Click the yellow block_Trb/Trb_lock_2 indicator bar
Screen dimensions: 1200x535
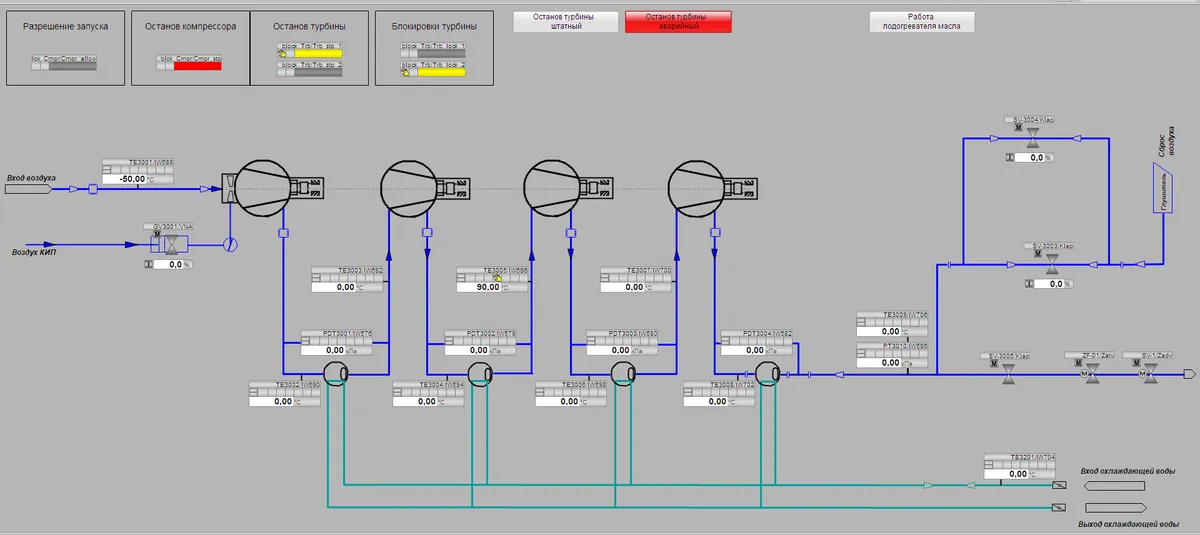(x=441, y=73)
